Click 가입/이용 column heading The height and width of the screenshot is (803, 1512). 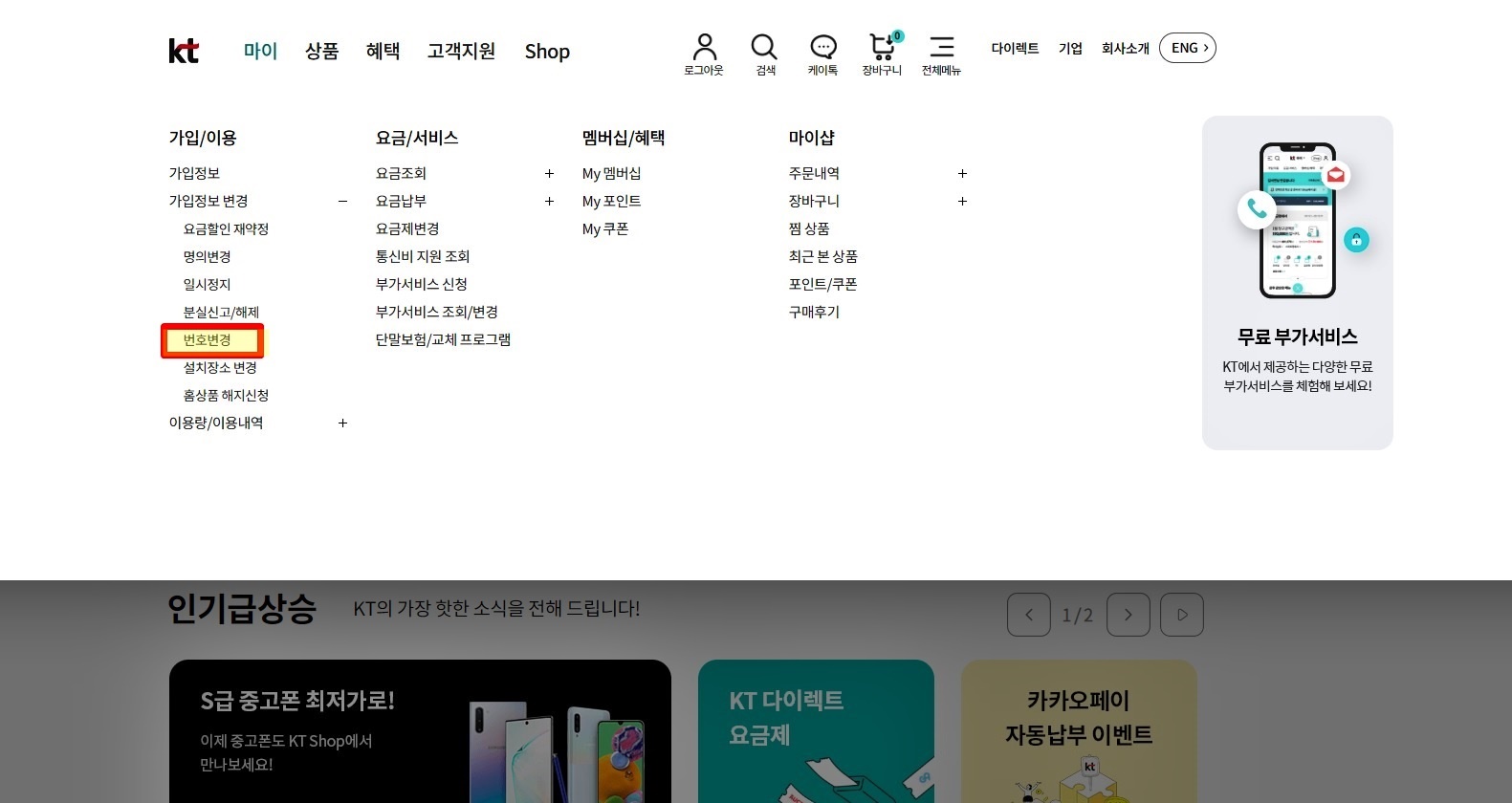[203, 138]
